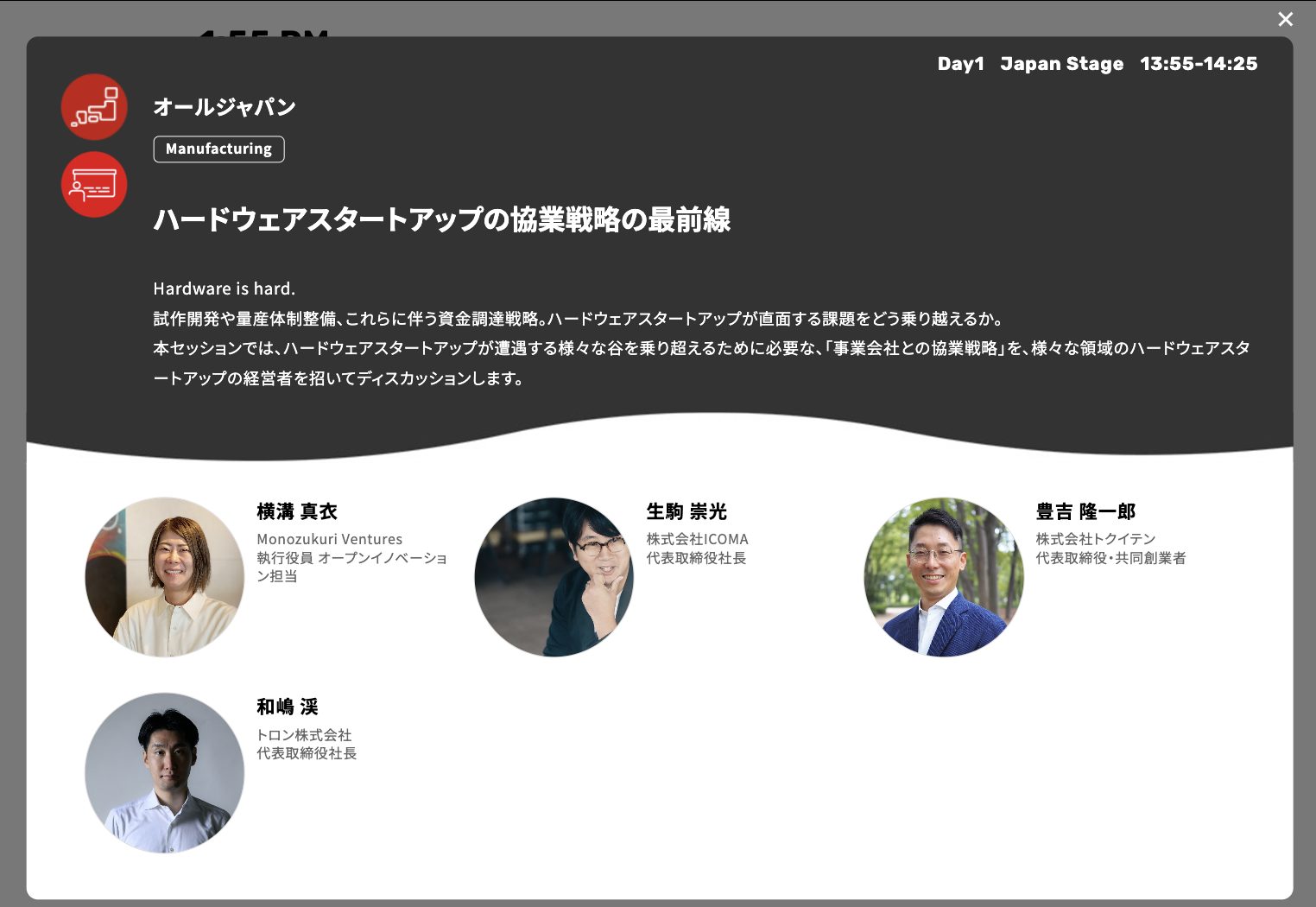Viewport: 1316px width, 907px height.
Task: Click the Japan Stage label
Action: (1061, 64)
